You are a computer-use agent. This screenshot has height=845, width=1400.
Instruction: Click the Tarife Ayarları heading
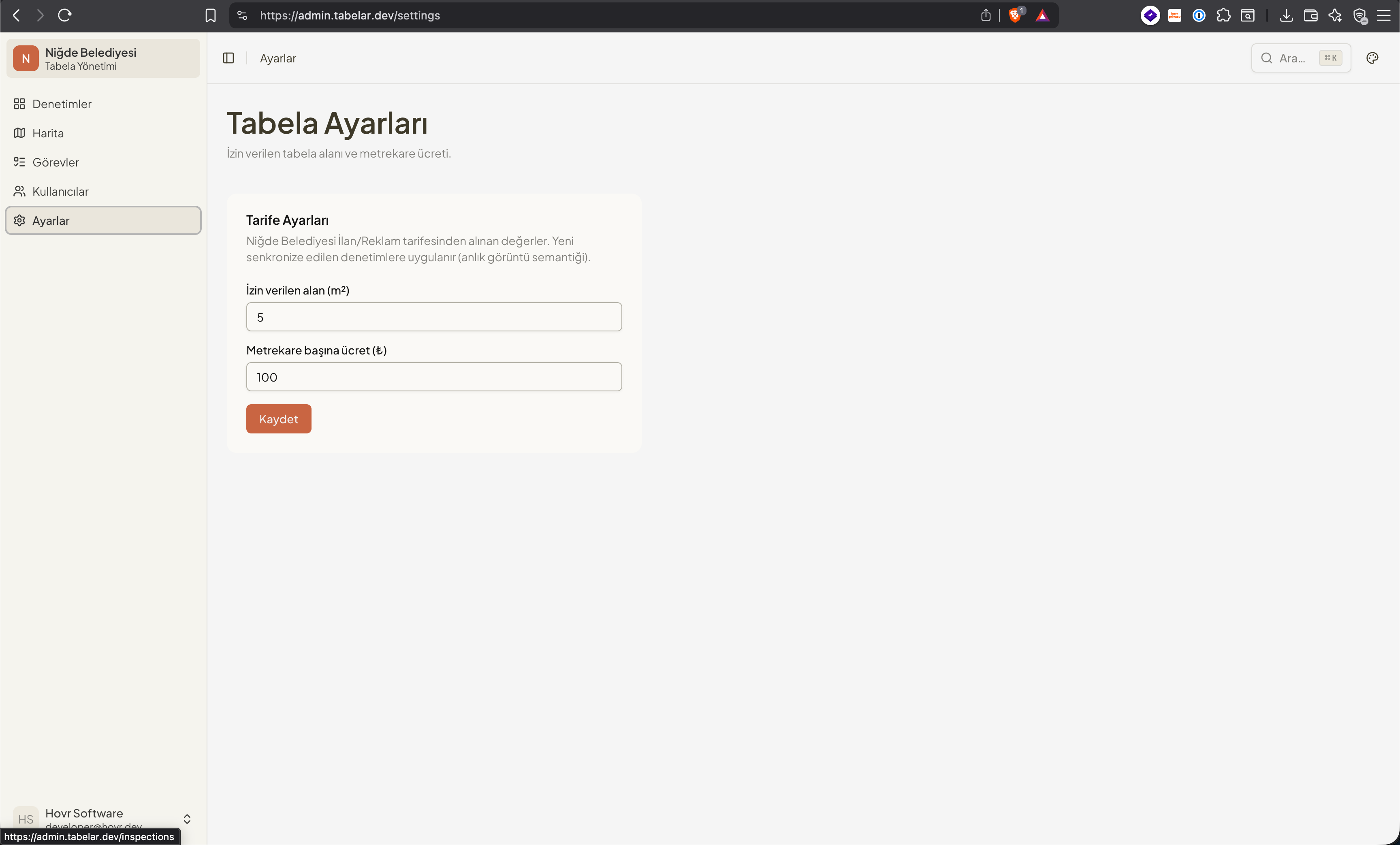click(288, 220)
